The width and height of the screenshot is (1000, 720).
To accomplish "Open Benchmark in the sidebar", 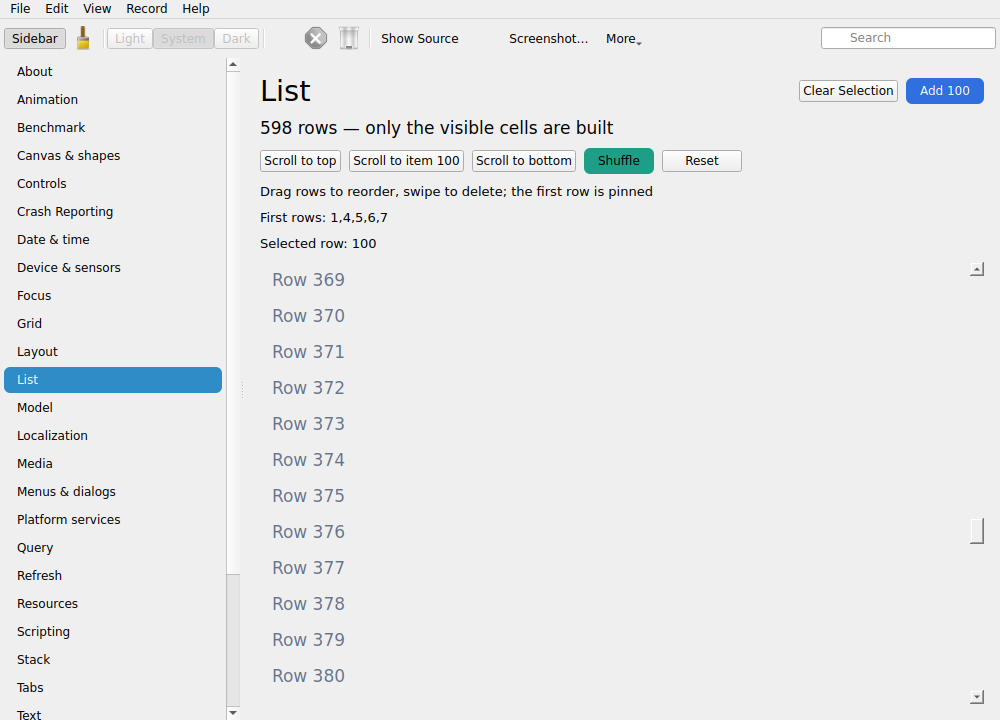I will (113, 128).
